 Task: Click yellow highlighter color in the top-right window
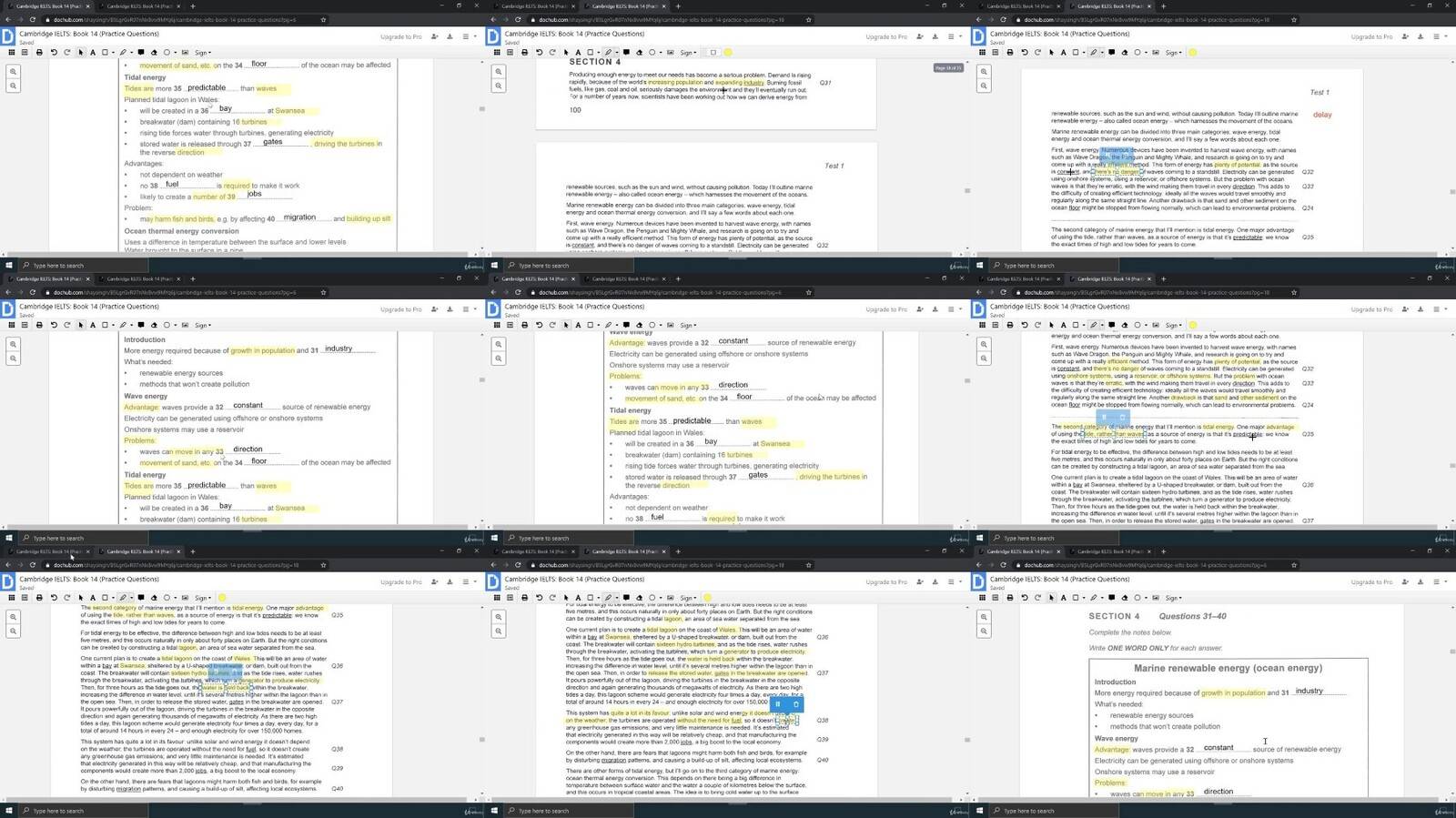point(1192,52)
